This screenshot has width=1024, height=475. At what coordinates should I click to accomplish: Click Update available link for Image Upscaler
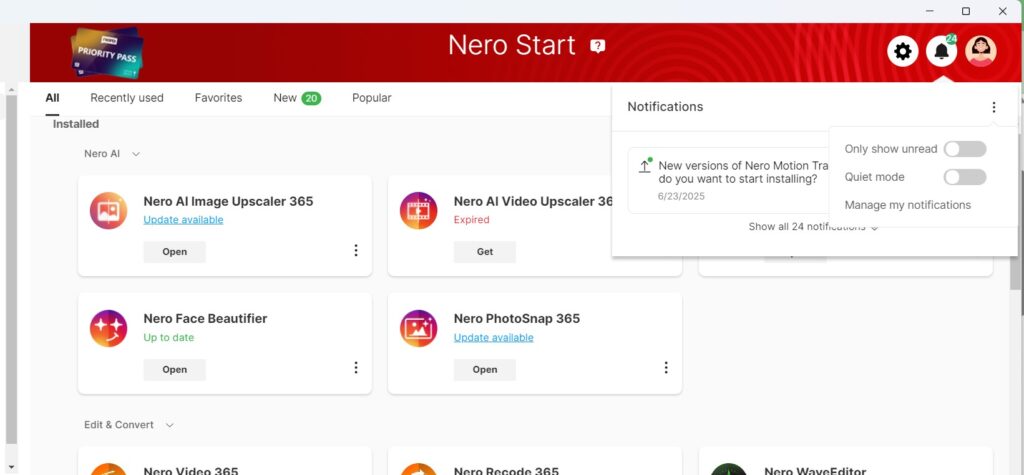184,220
